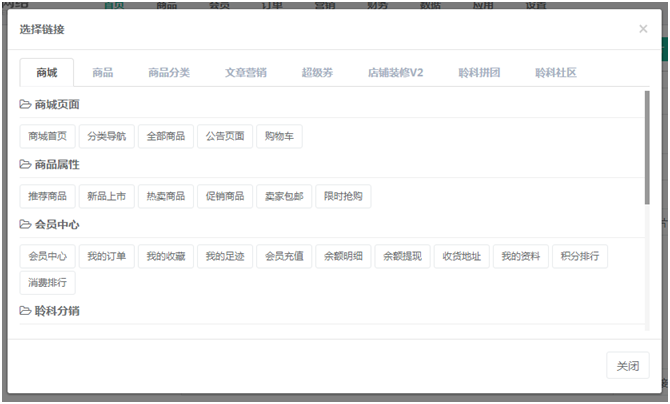670x404 pixels.
Task: Open the 商品分类 tab
Action: coord(169,73)
